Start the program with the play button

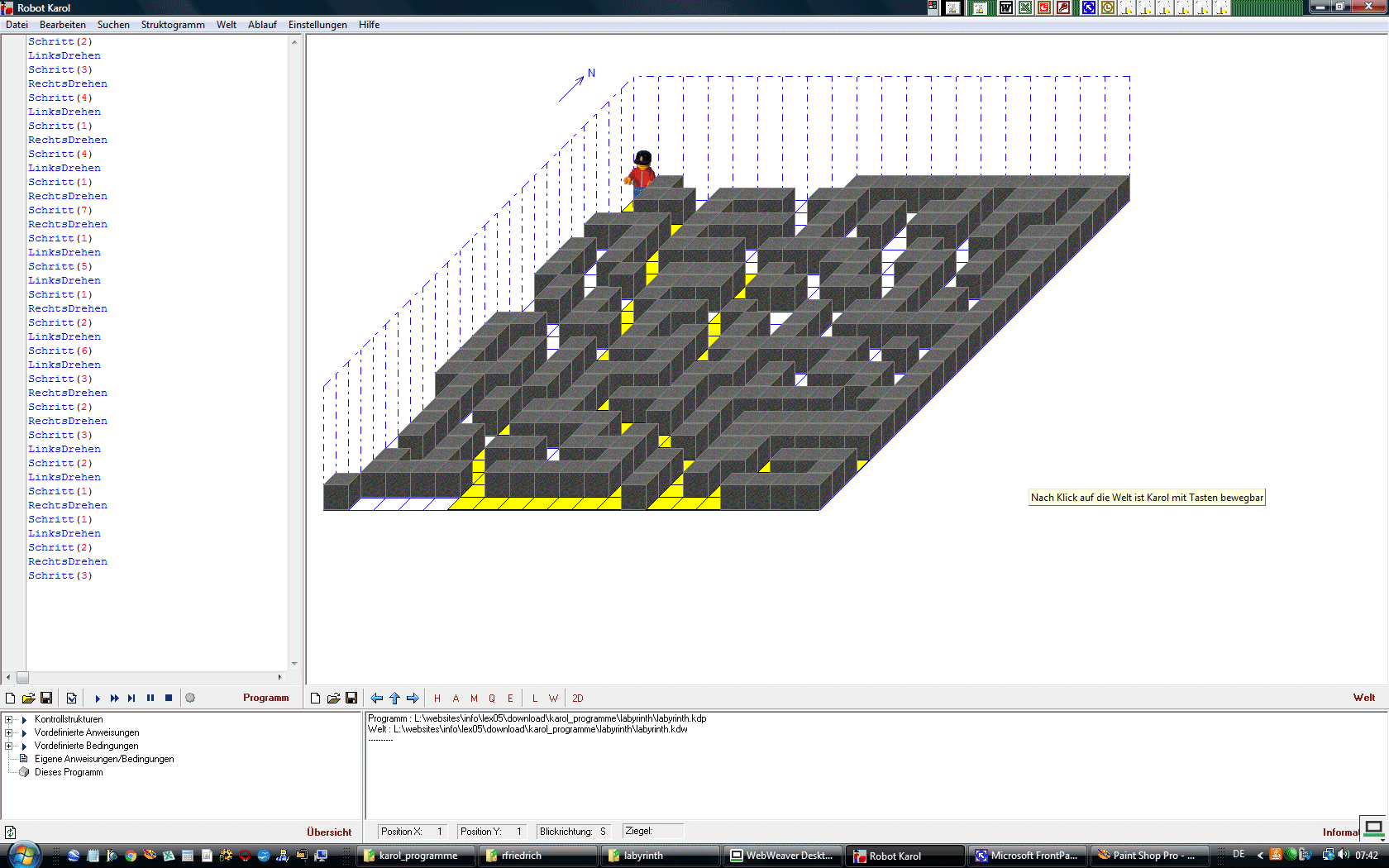pos(98,698)
